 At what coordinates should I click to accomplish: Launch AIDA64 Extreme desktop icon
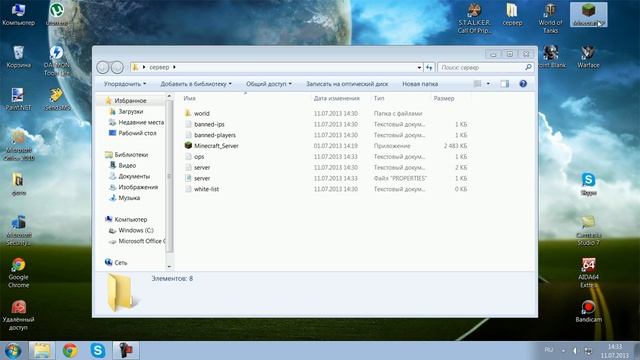coord(588,273)
